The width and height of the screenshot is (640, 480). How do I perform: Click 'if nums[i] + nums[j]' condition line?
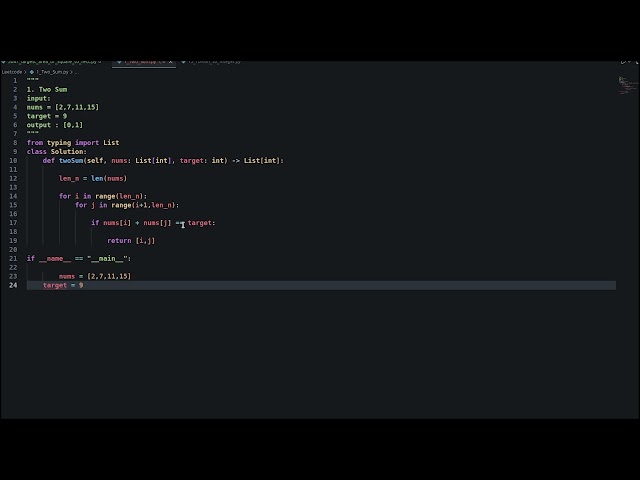pos(153,223)
